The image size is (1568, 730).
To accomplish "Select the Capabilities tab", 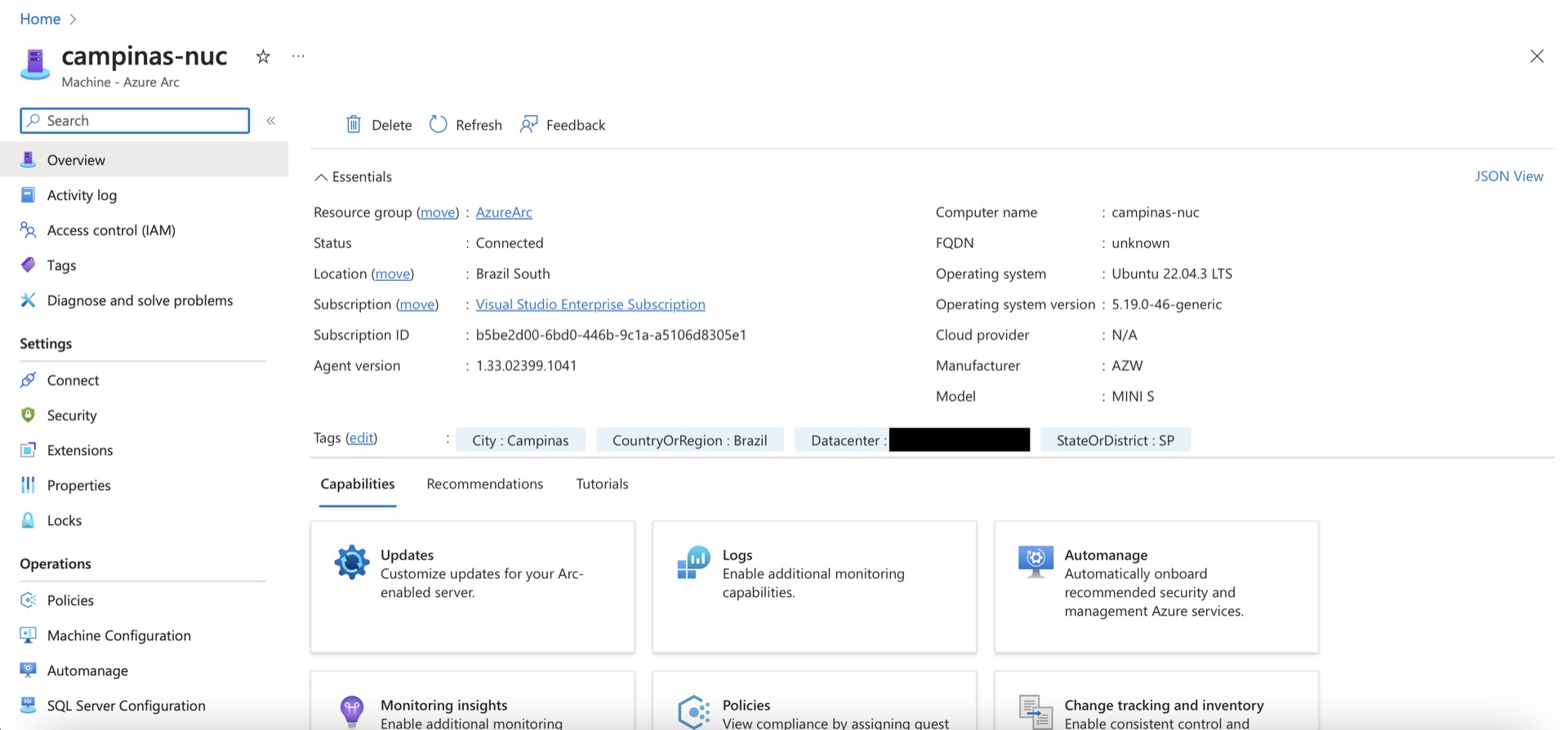I will 358,484.
